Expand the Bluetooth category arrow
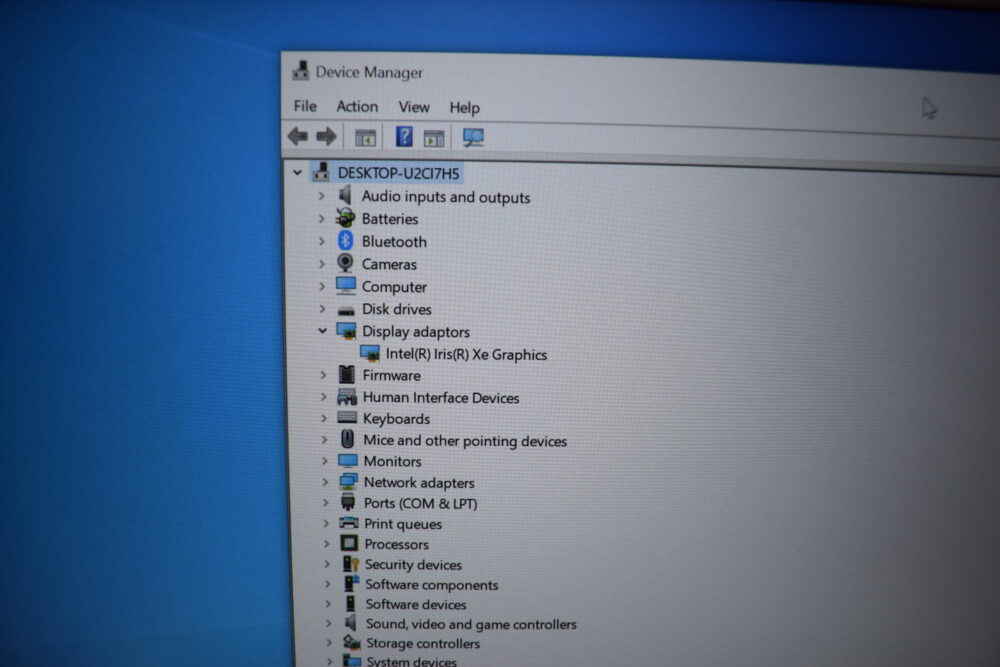The width and height of the screenshot is (1000, 667). click(322, 242)
